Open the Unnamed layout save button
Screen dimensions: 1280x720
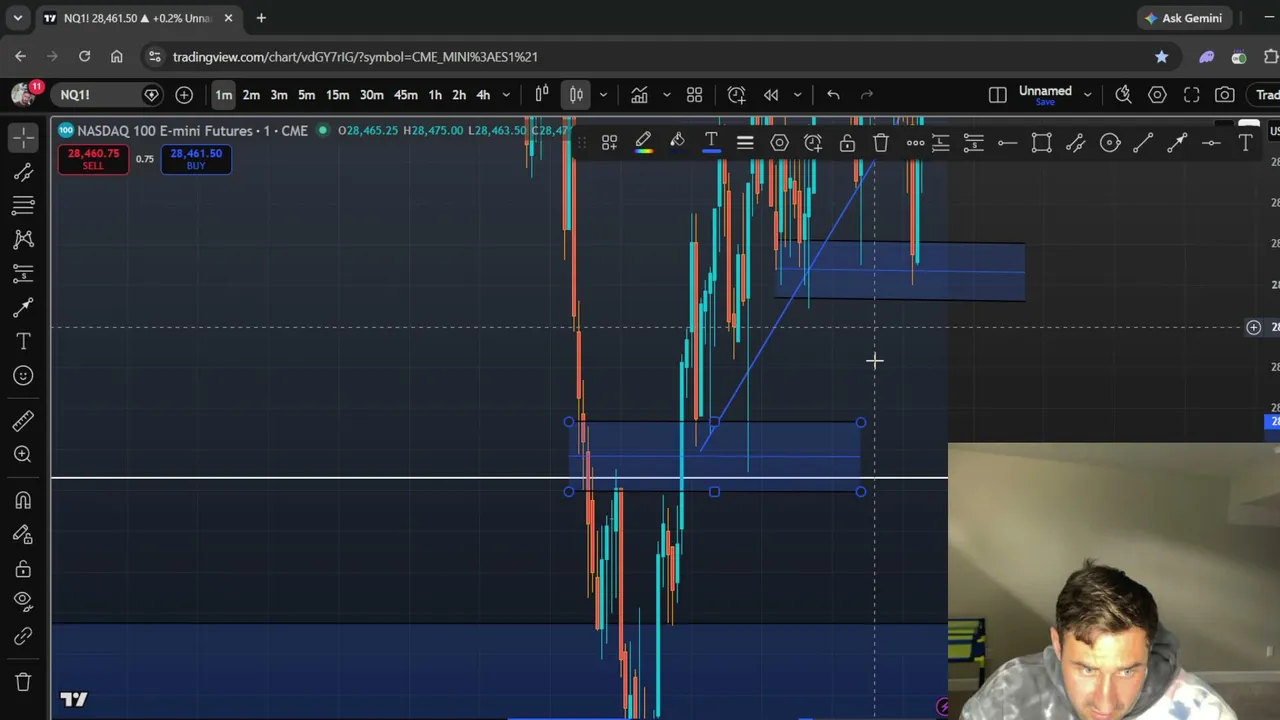1045,95
